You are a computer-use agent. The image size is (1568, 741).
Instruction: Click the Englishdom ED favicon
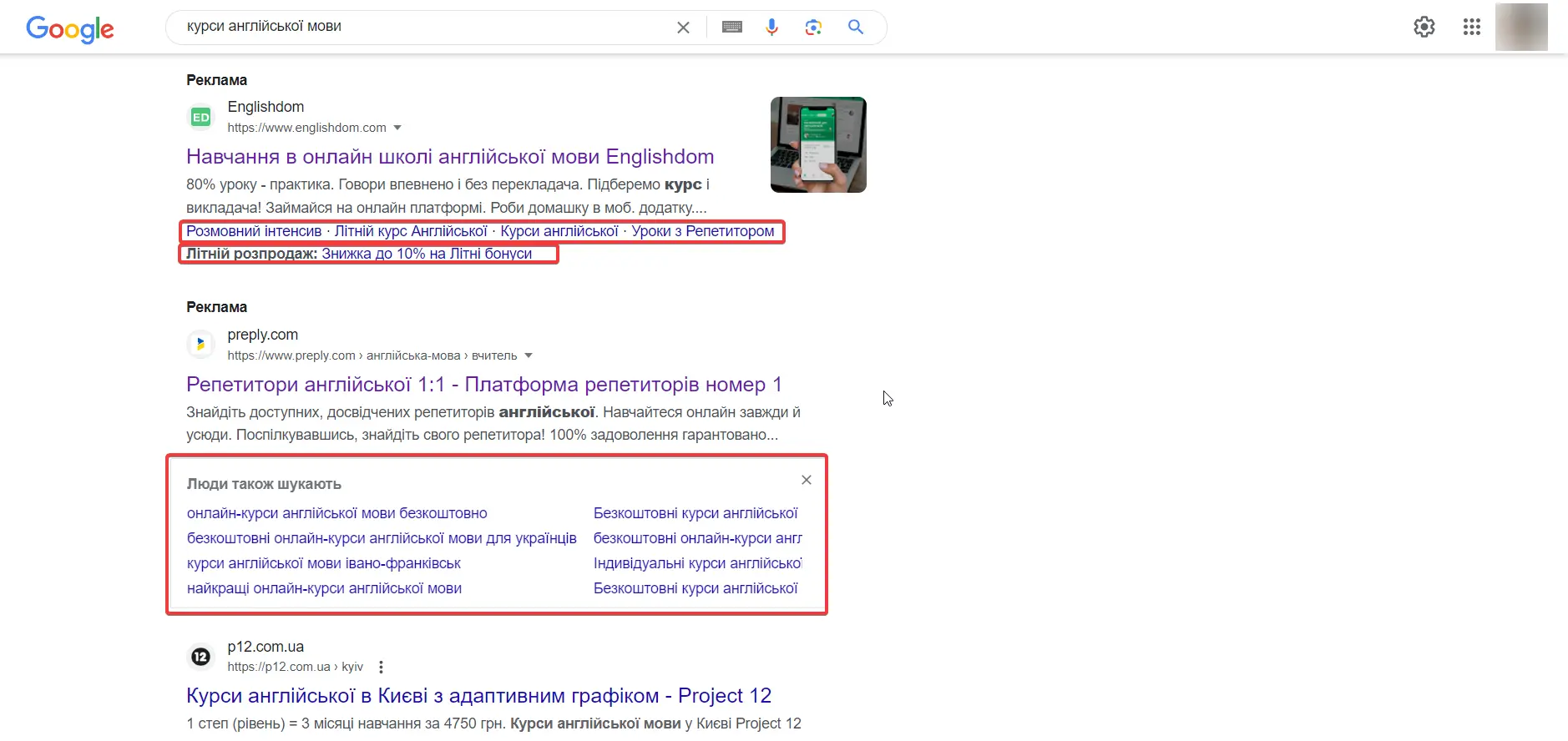tap(201, 117)
